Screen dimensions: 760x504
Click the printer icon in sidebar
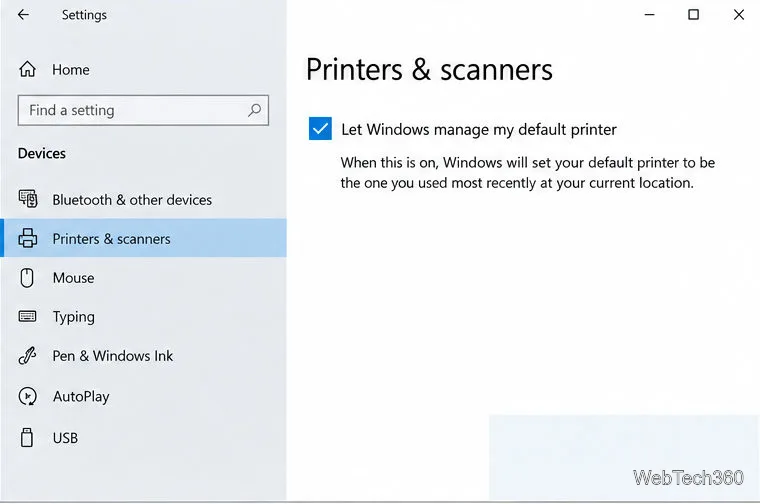28,238
